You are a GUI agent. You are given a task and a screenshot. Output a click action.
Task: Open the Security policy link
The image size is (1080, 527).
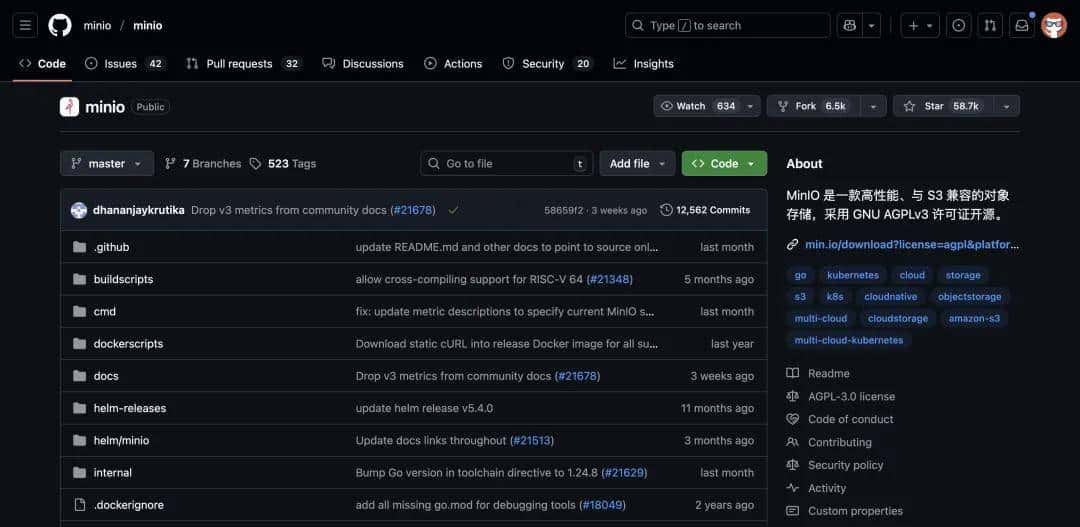(845, 465)
